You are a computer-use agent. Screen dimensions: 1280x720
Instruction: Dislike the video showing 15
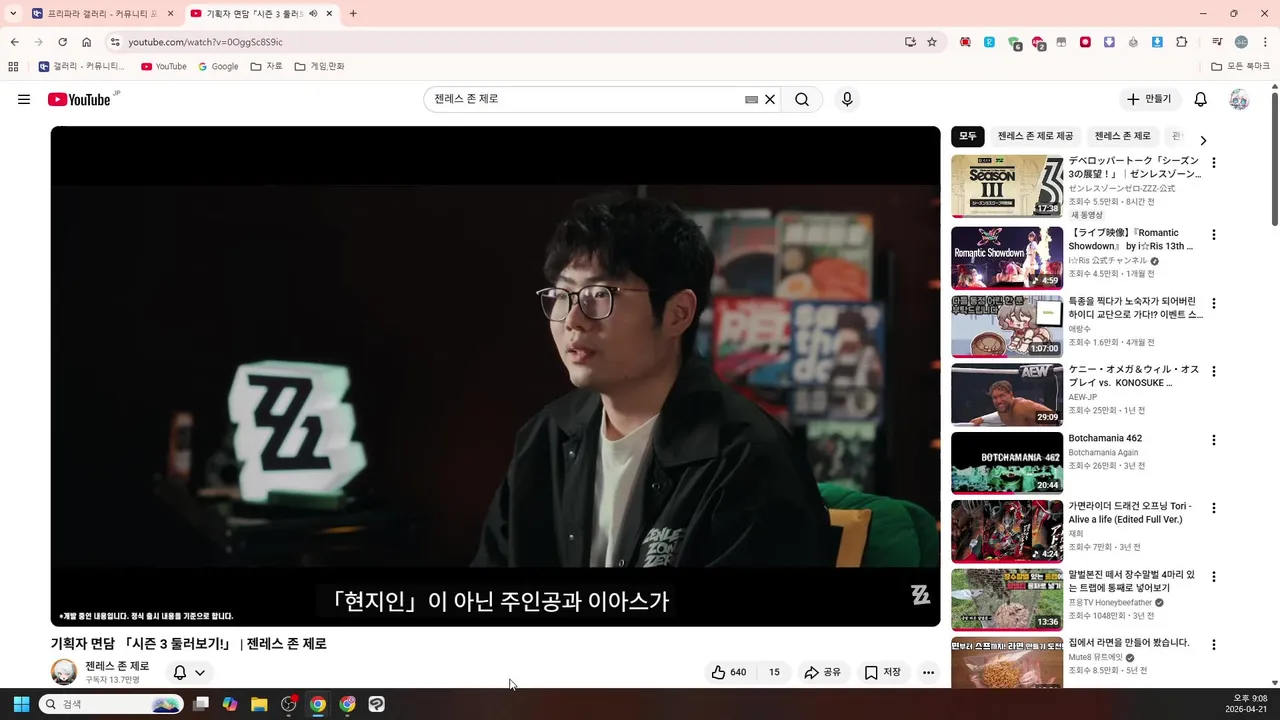tap(774, 672)
